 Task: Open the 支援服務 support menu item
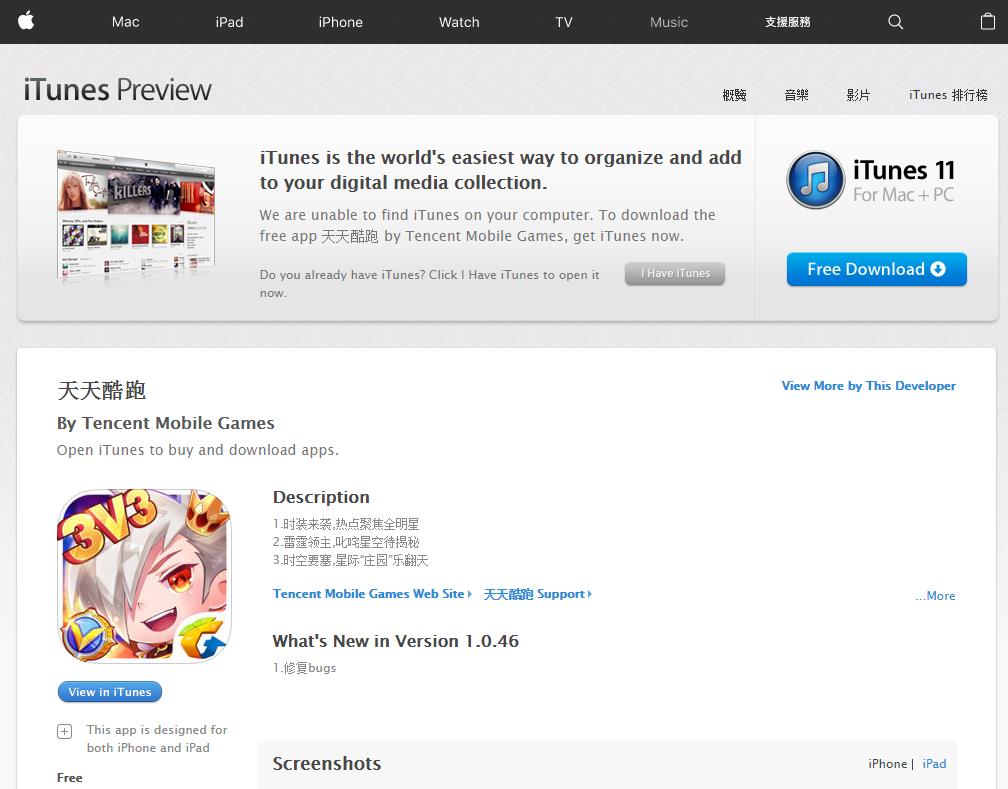[787, 22]
